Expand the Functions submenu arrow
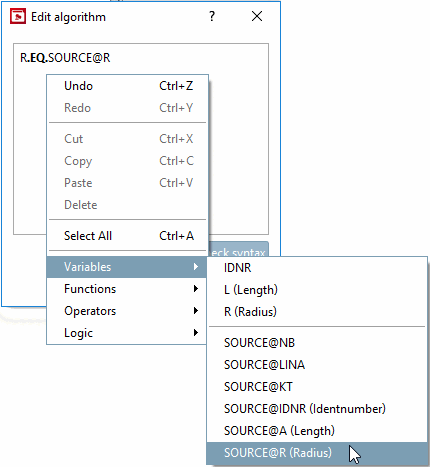Screen dimensions: 430x467 (196, 289)
